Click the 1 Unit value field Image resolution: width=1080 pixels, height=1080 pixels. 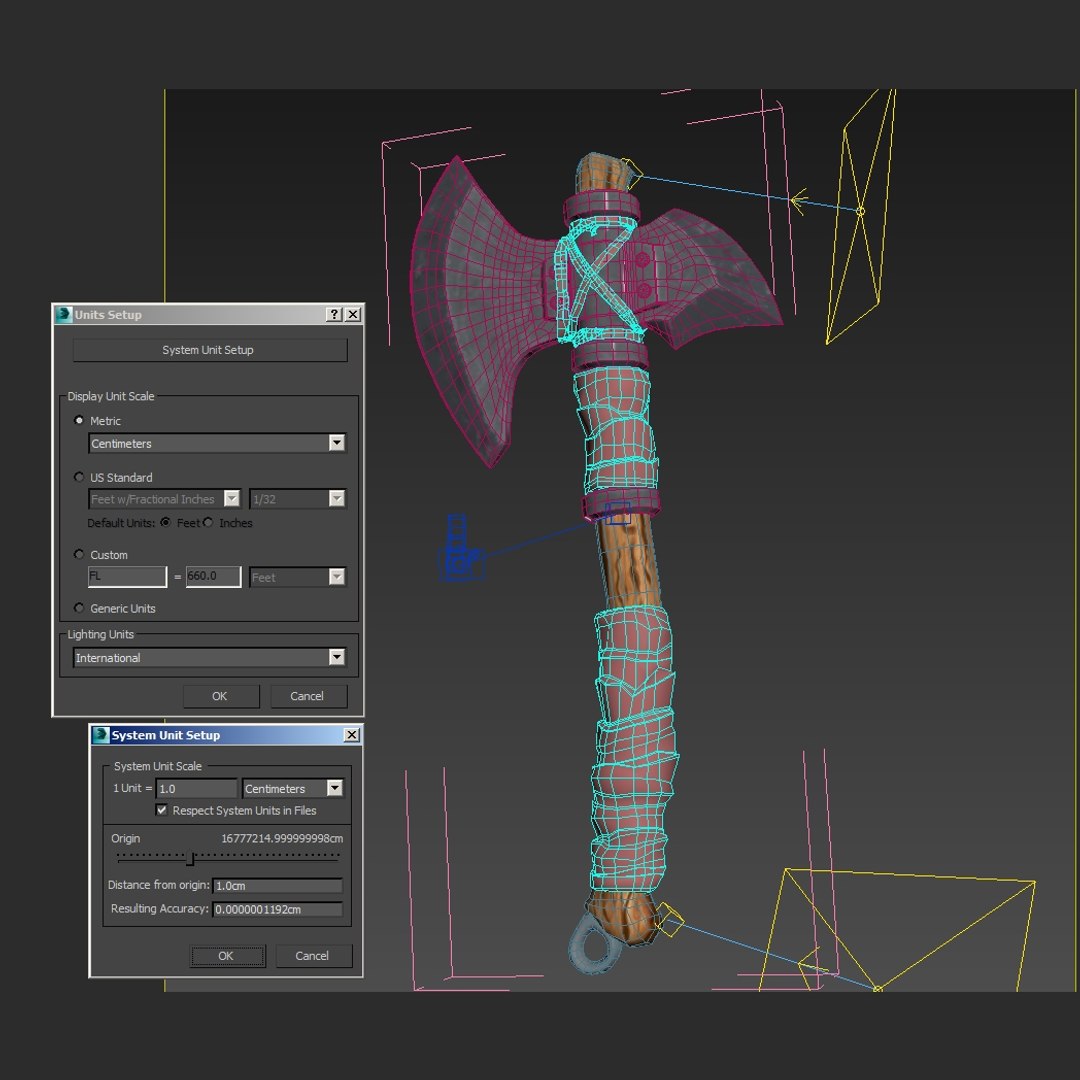coord(196,789)
